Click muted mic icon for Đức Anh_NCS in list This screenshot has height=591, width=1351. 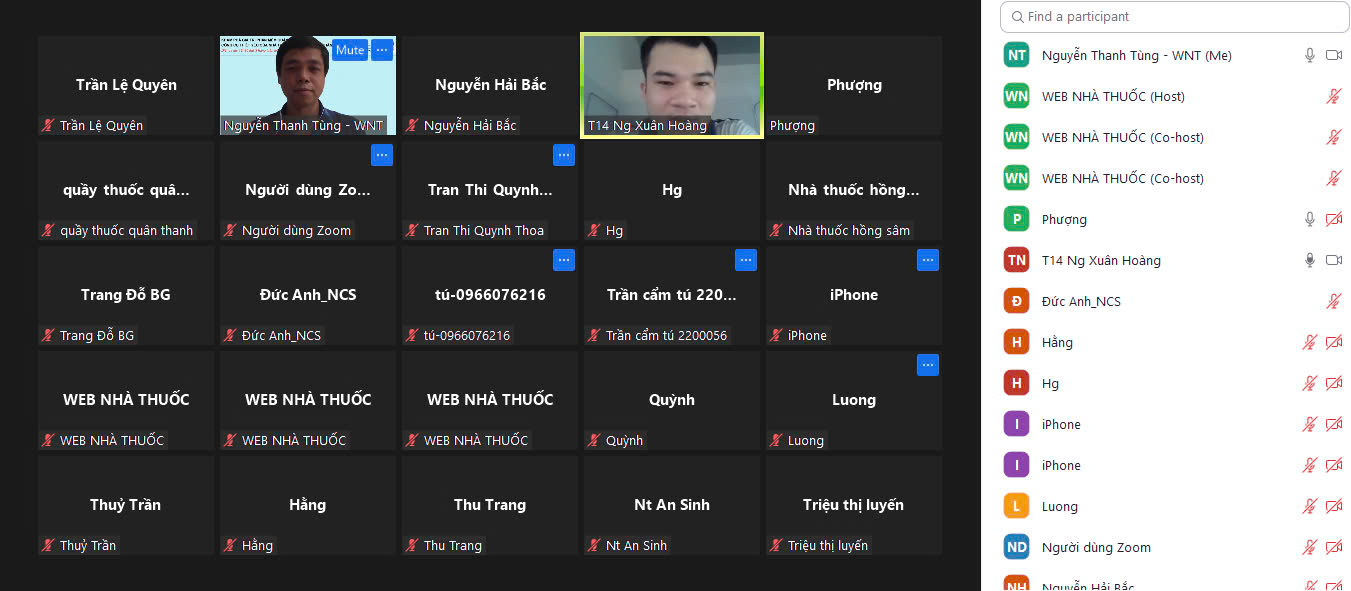click(x=1333, y=302)
